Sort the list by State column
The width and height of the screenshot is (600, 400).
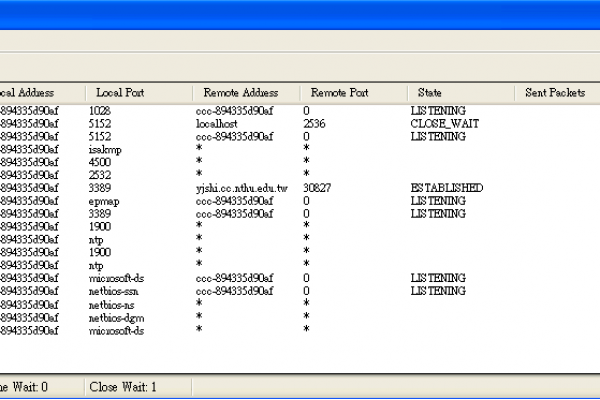(430, 92)
